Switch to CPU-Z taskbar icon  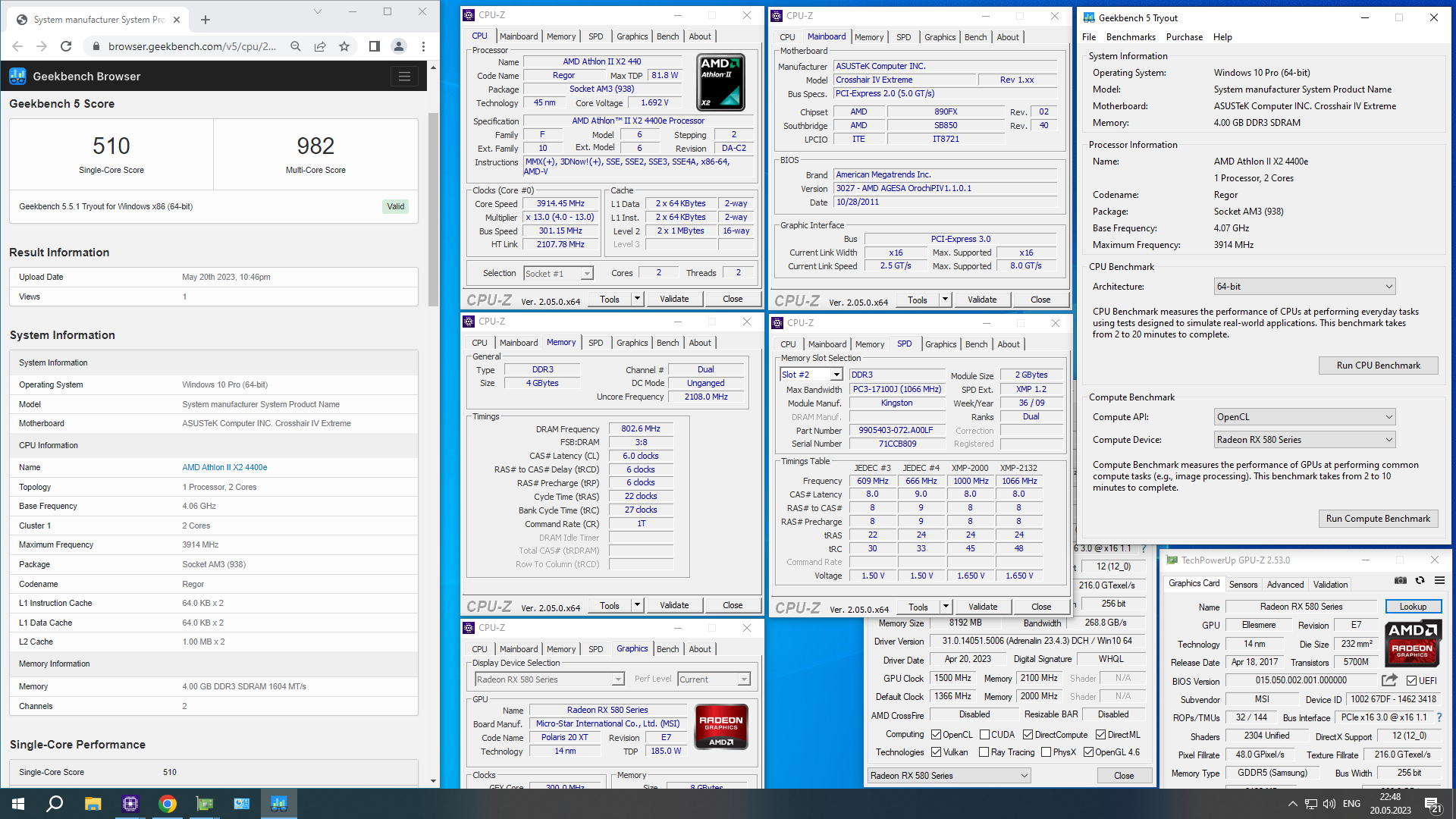[x=130, y=804]
